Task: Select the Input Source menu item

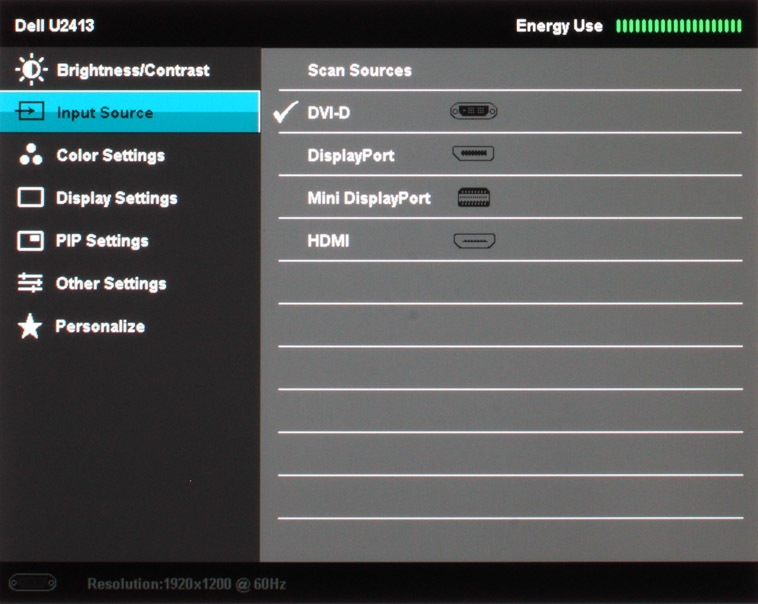Action: pyautogui.click(x=130, y=112)
